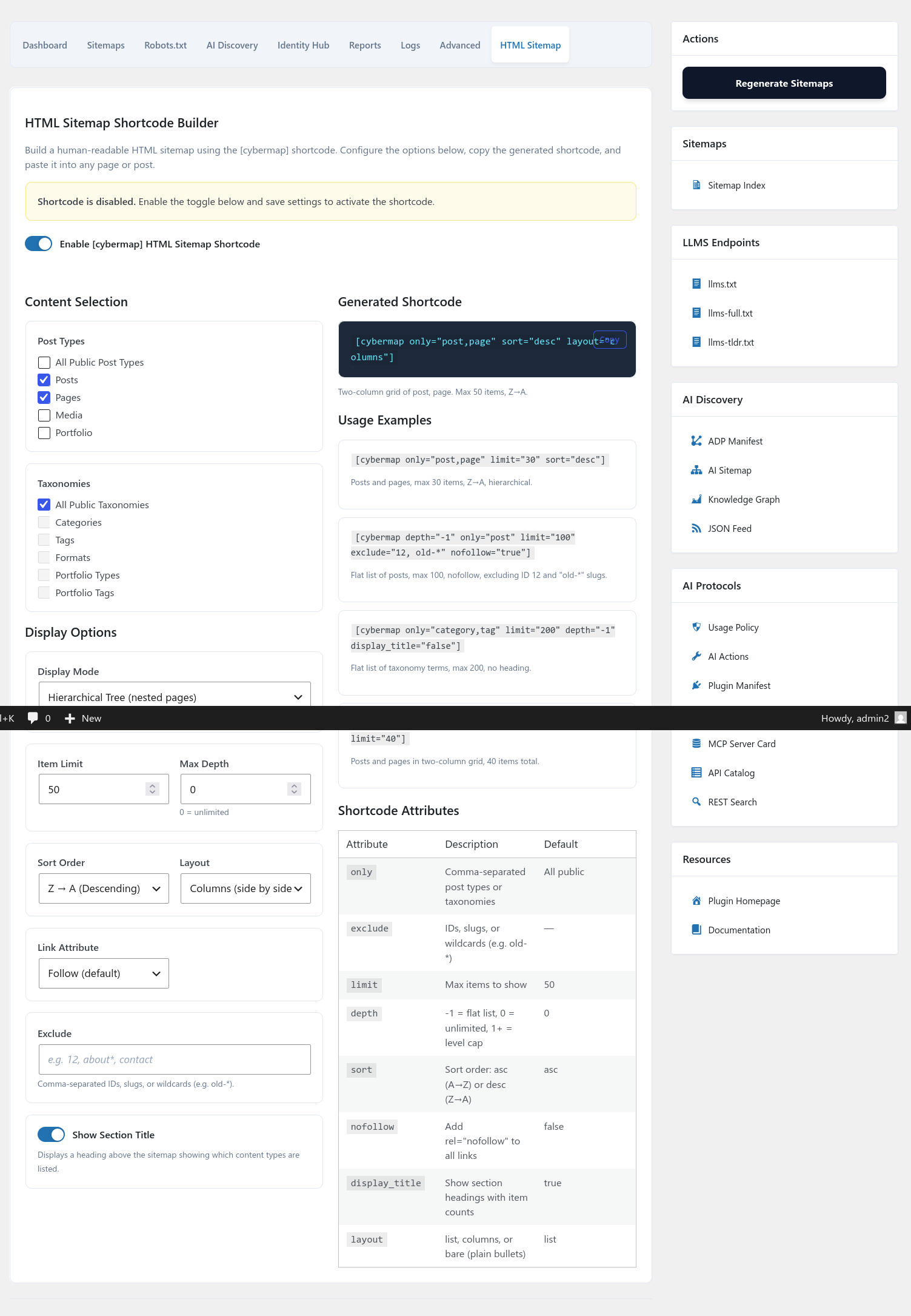This screenshot has height=1316, width=911.
Task: Click the admin2 avatar icon
Action: [x=901, y=718]
